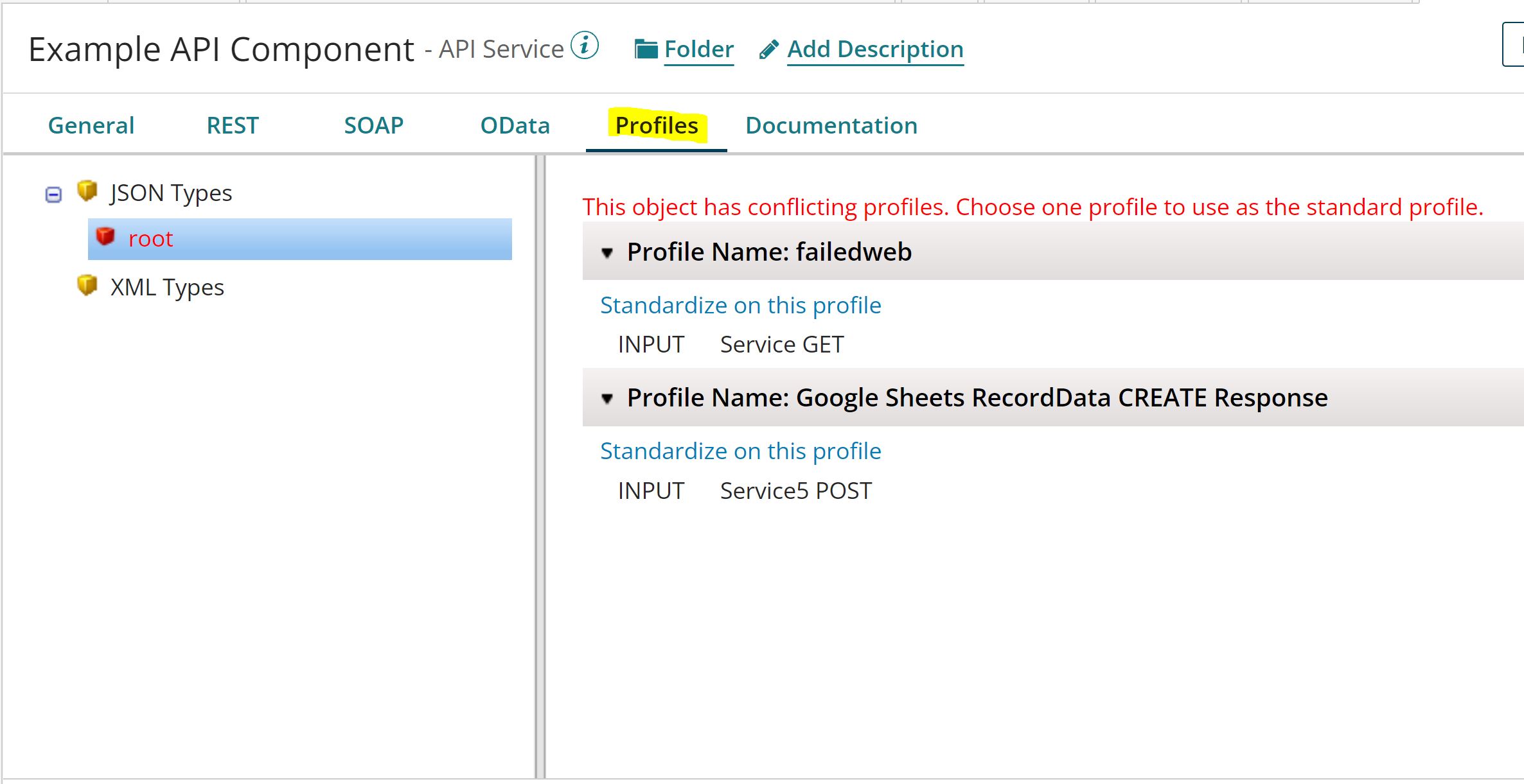
Task: Click the highlighted Profiles tab
Action: tap(656, 125)
